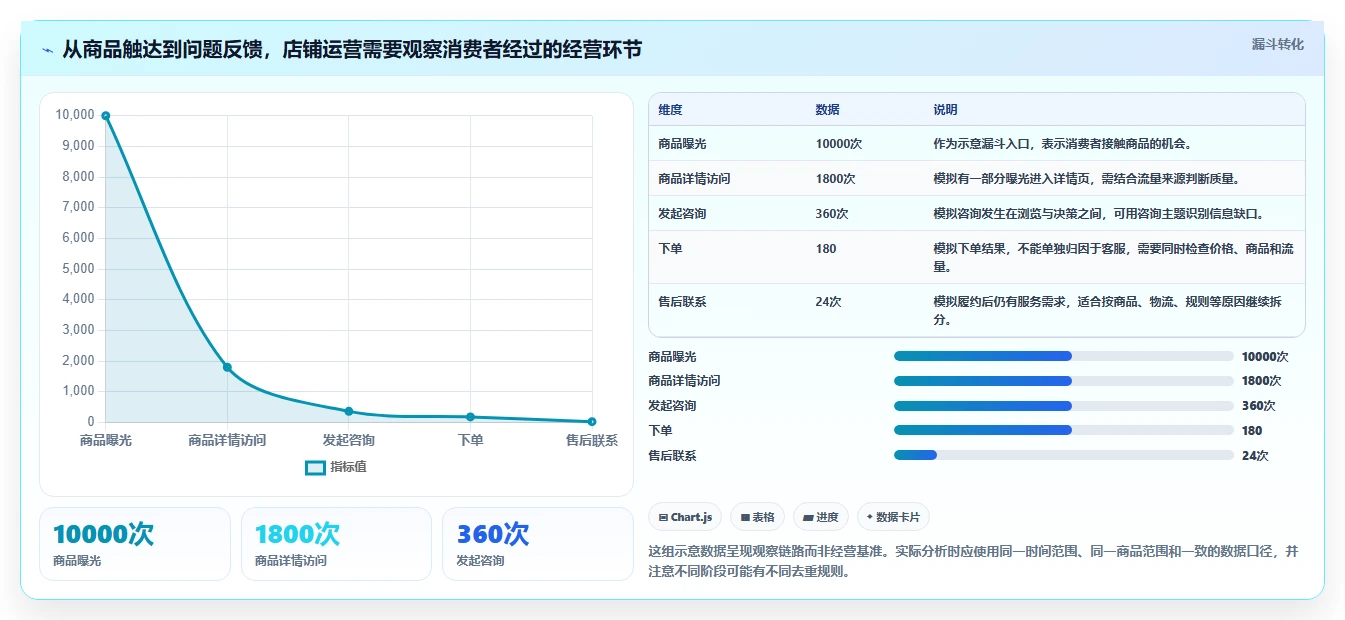Click the 商品详情访问 progress bar
The width and height of the screenshot is (1345, 620).
pyautogui.click(x=1064, y=381)
